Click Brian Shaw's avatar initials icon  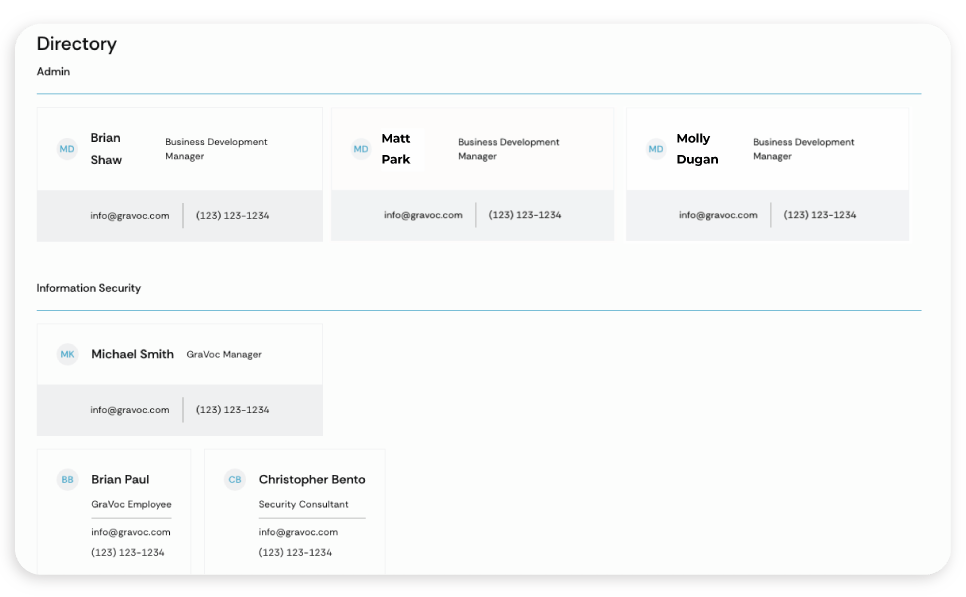point(66,148)
